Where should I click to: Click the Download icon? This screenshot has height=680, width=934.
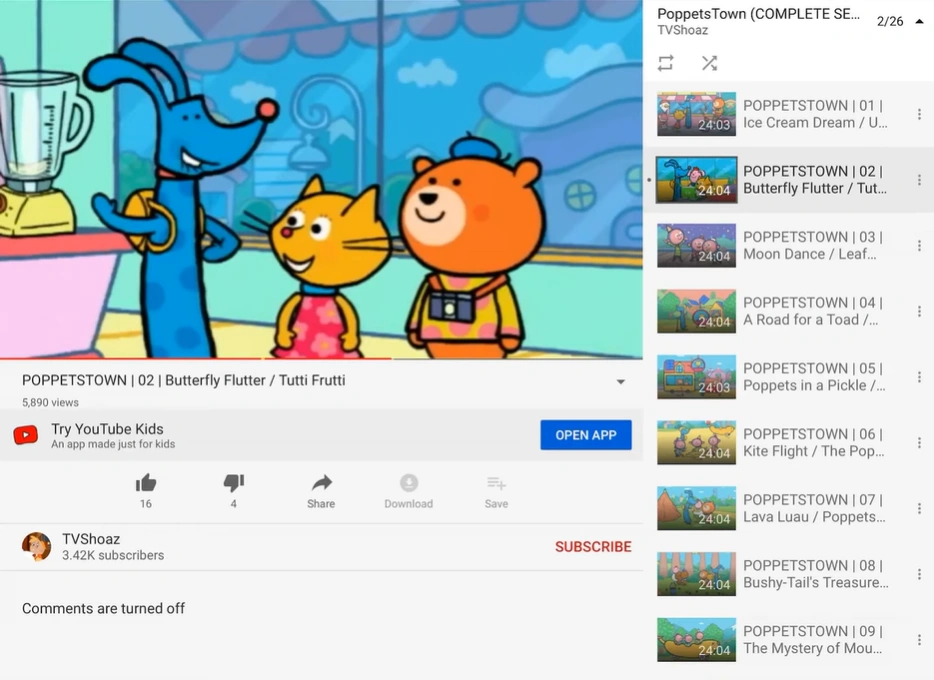click(x=409, y=483)
